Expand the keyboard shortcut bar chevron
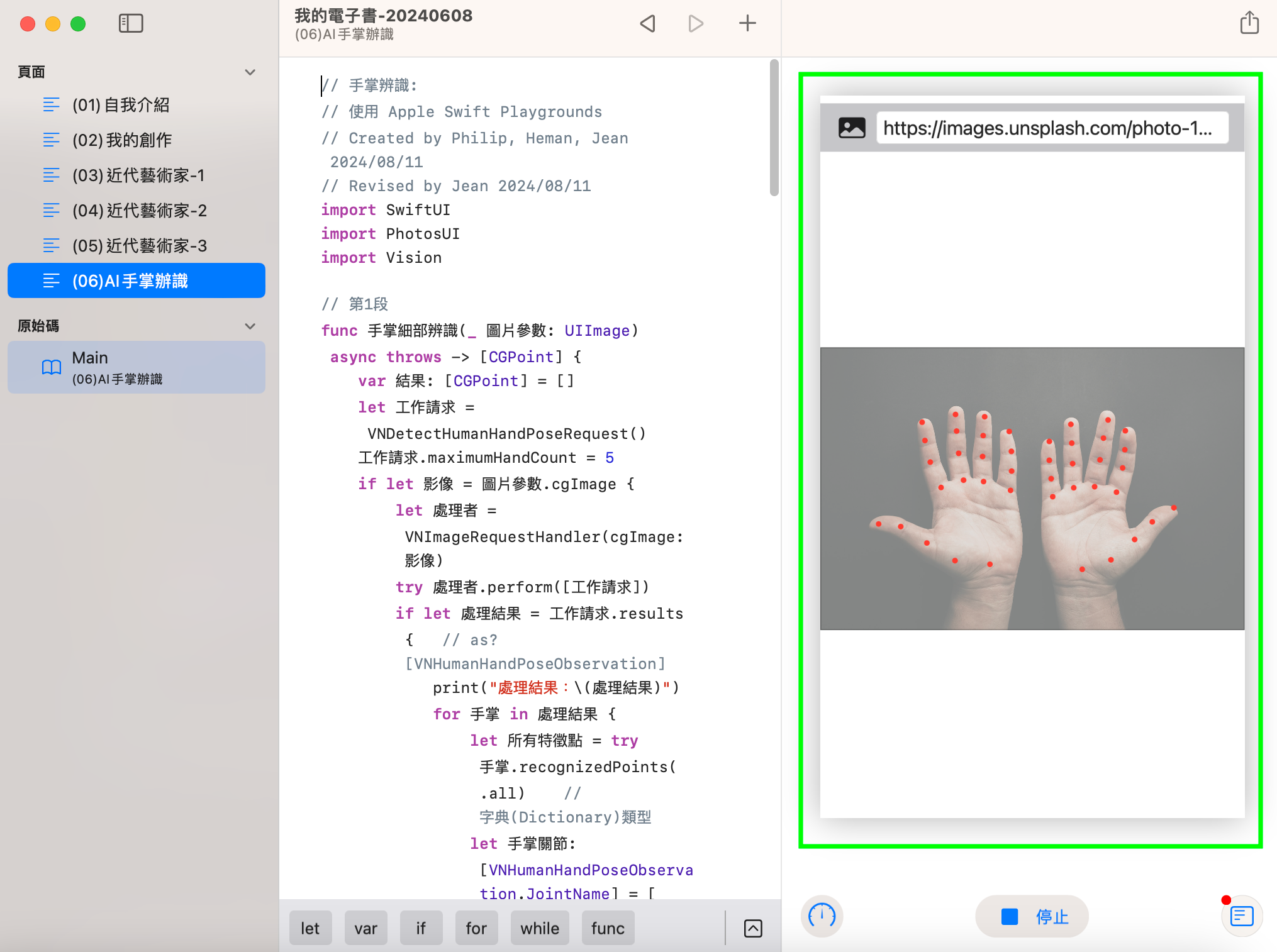The width and height of the screenshot is (1277, 952). [x=753, y=928]
